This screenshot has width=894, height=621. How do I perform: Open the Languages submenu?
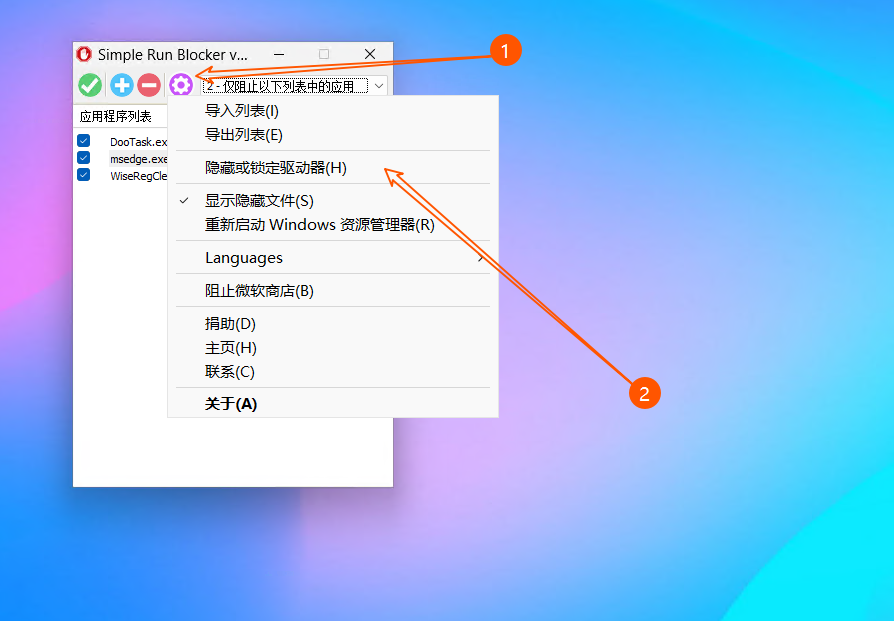[x=333, y=258]
